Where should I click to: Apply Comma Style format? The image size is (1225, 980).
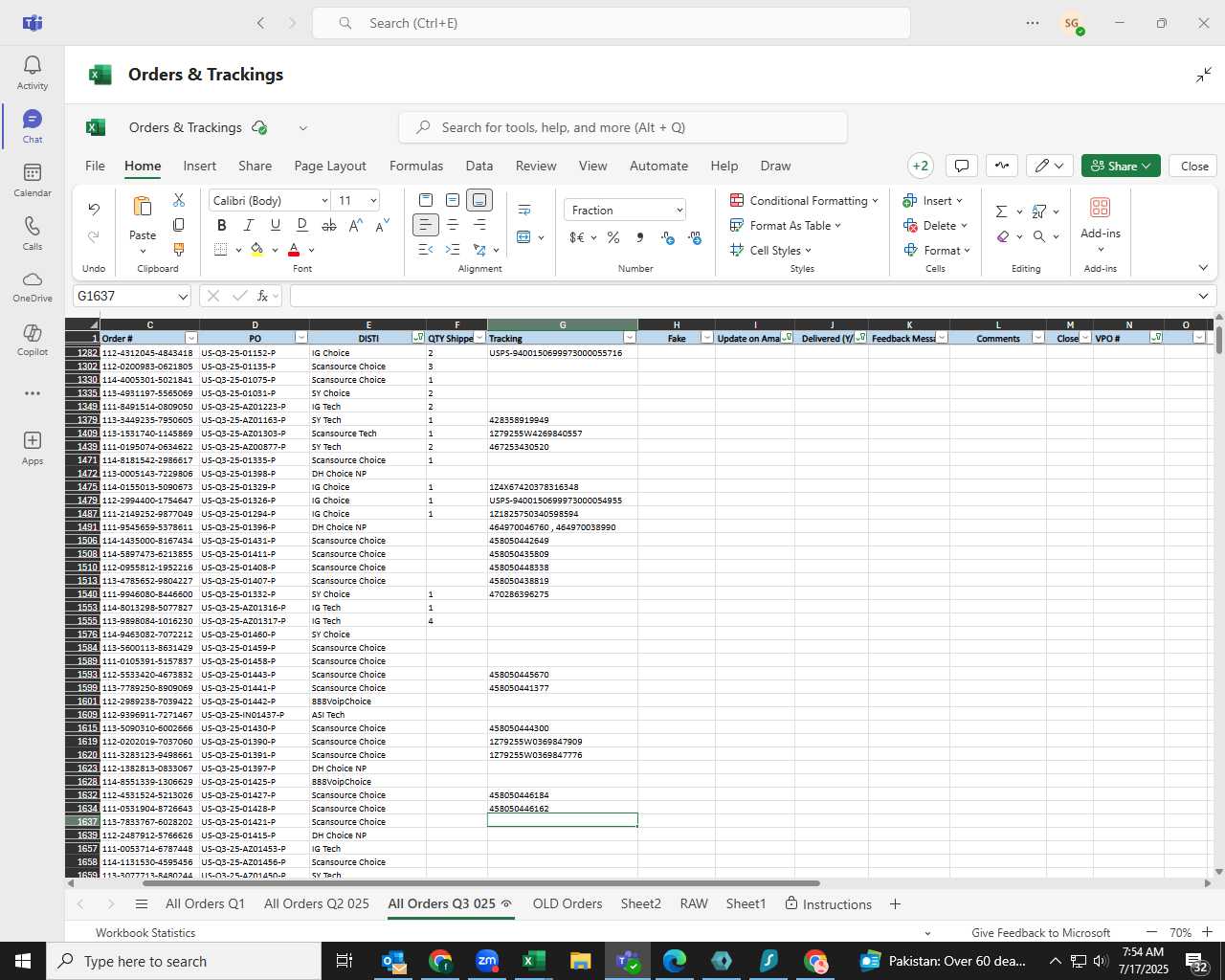click(x=640, y=237)
